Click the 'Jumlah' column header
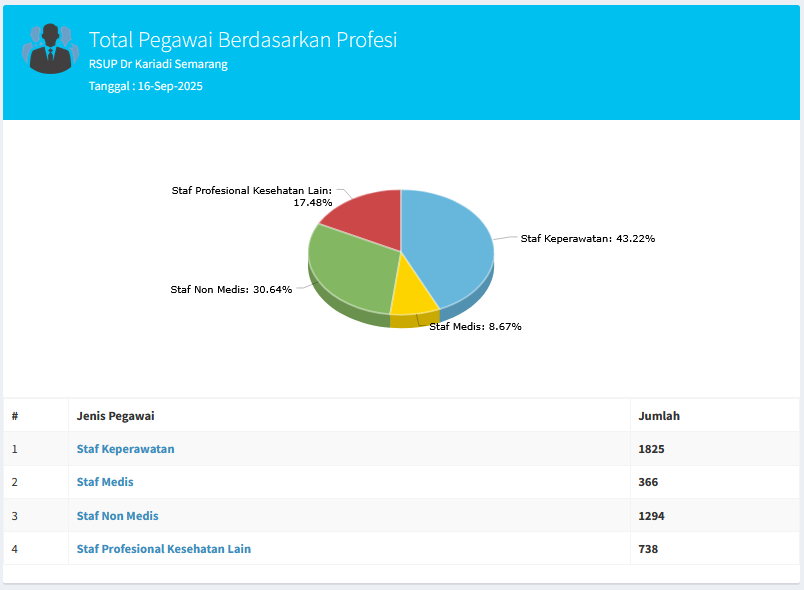 coord(659,416)
